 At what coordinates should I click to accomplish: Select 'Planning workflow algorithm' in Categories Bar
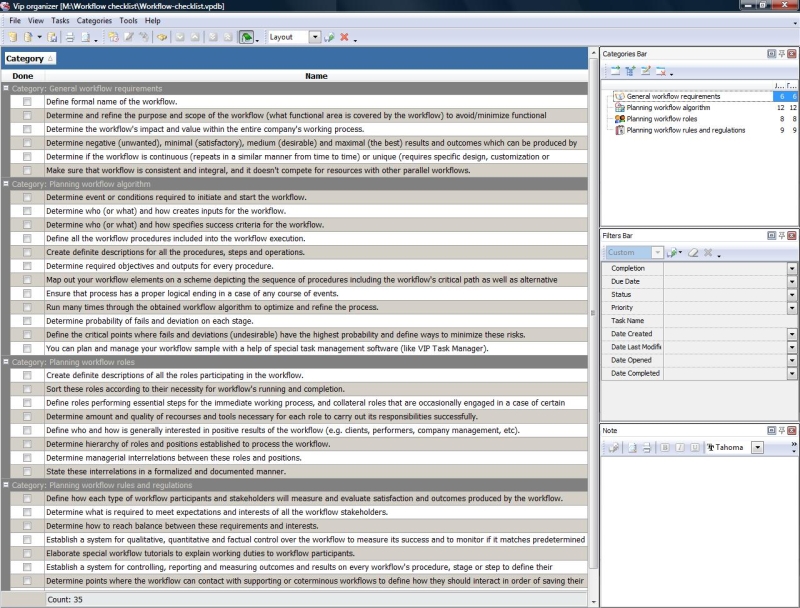[667, 107]
